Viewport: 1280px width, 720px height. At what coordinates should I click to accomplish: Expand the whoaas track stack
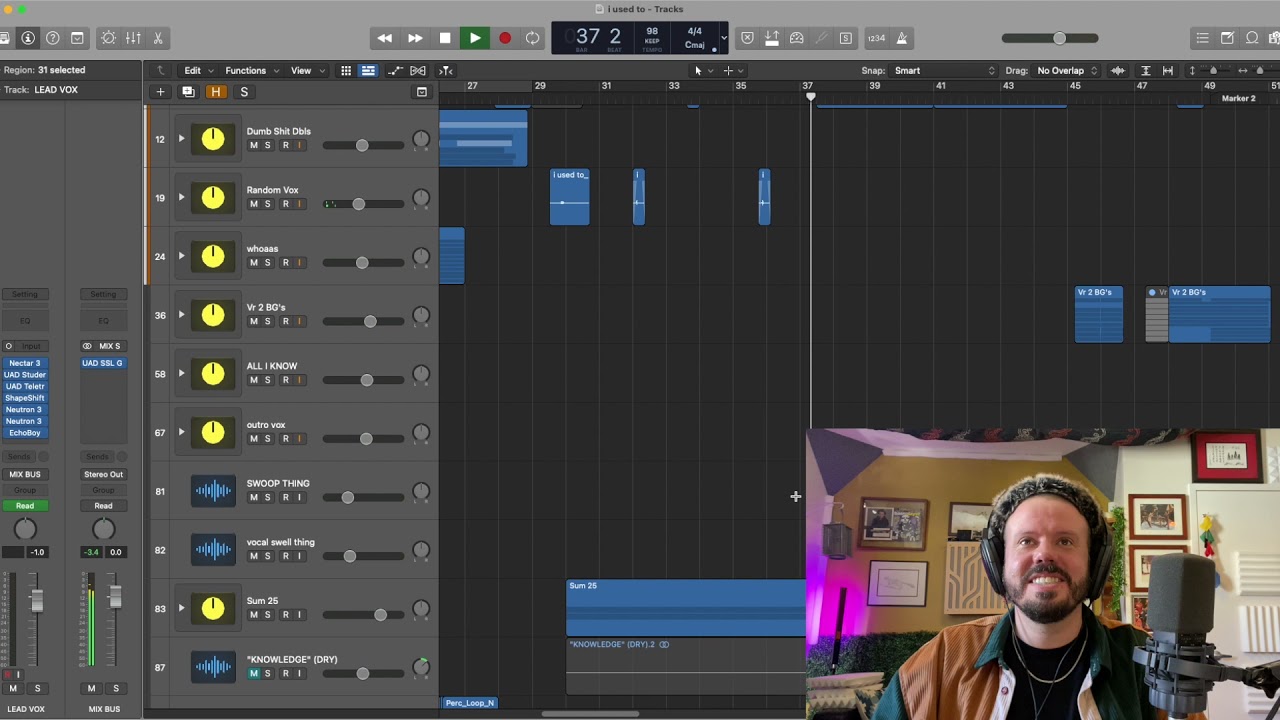click(182, 256)
